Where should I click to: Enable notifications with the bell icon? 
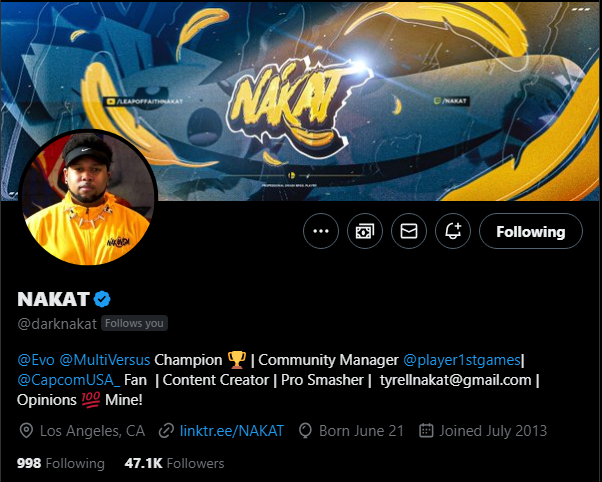[453, 231]
